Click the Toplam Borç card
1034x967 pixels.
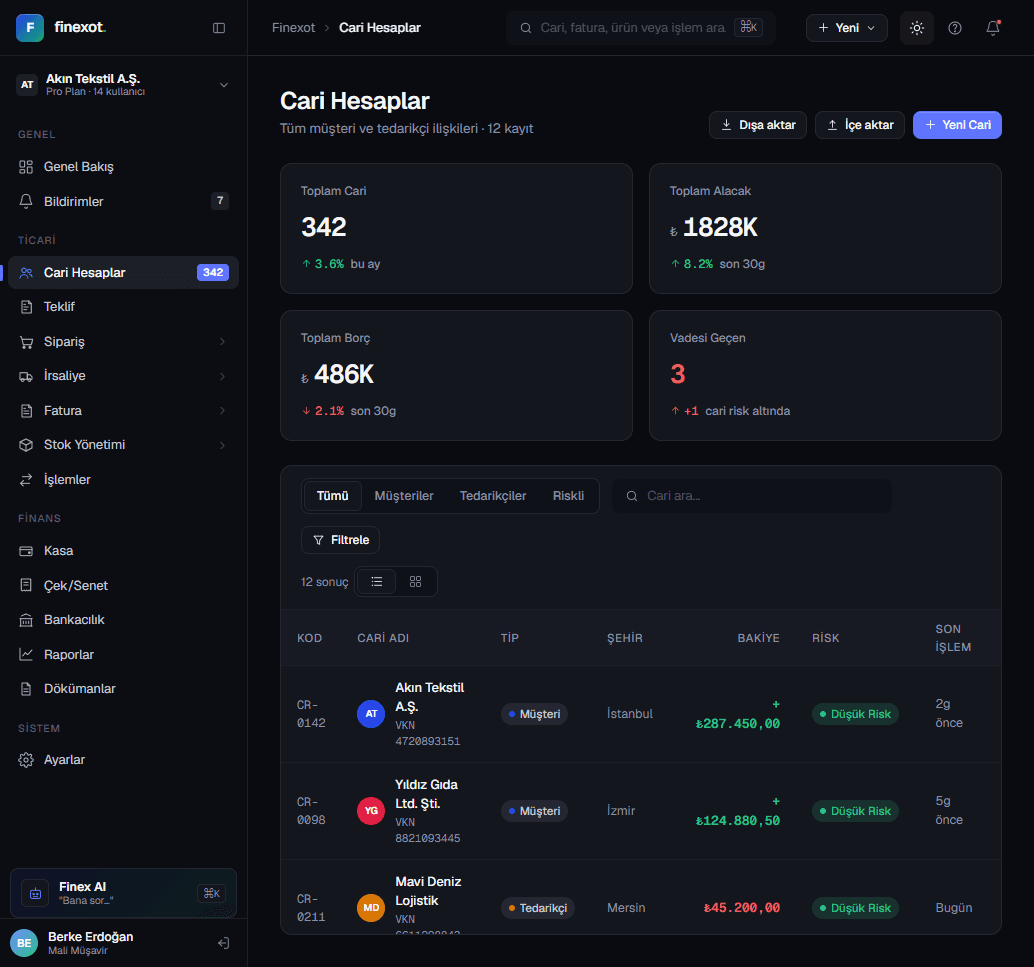[456, 375]
